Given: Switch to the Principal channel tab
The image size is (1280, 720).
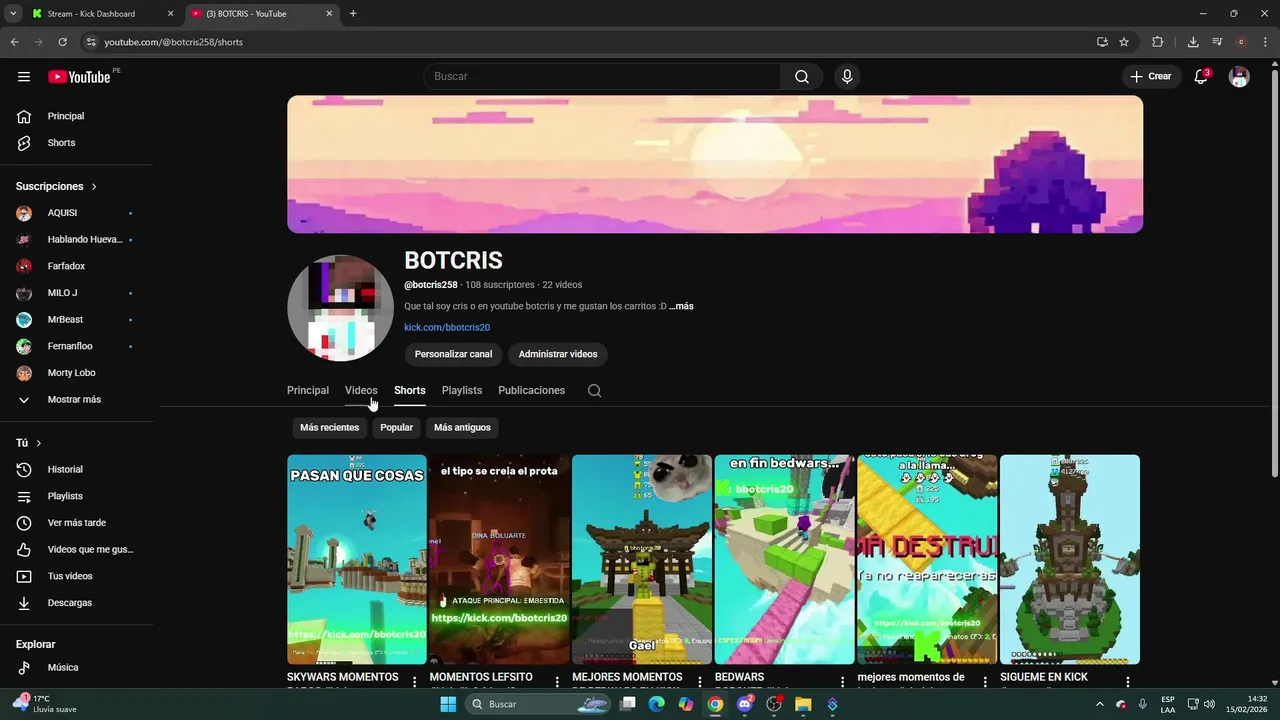Looking at the screenshot, I should tap(308, 391).
